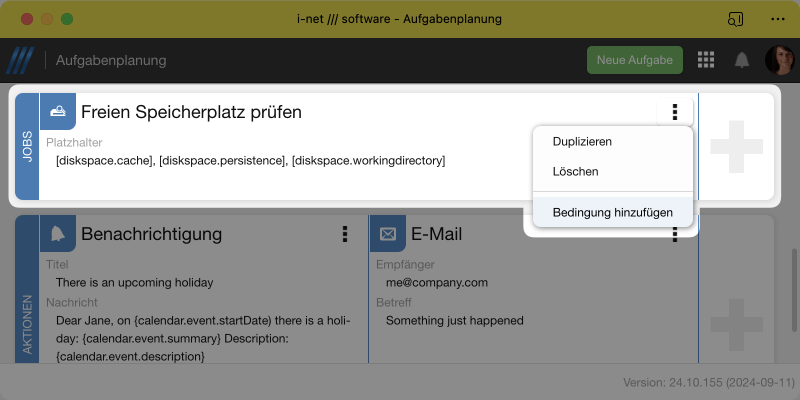Open the user profile avatar
Screen dimensions: 800x400
click(779, 60)
